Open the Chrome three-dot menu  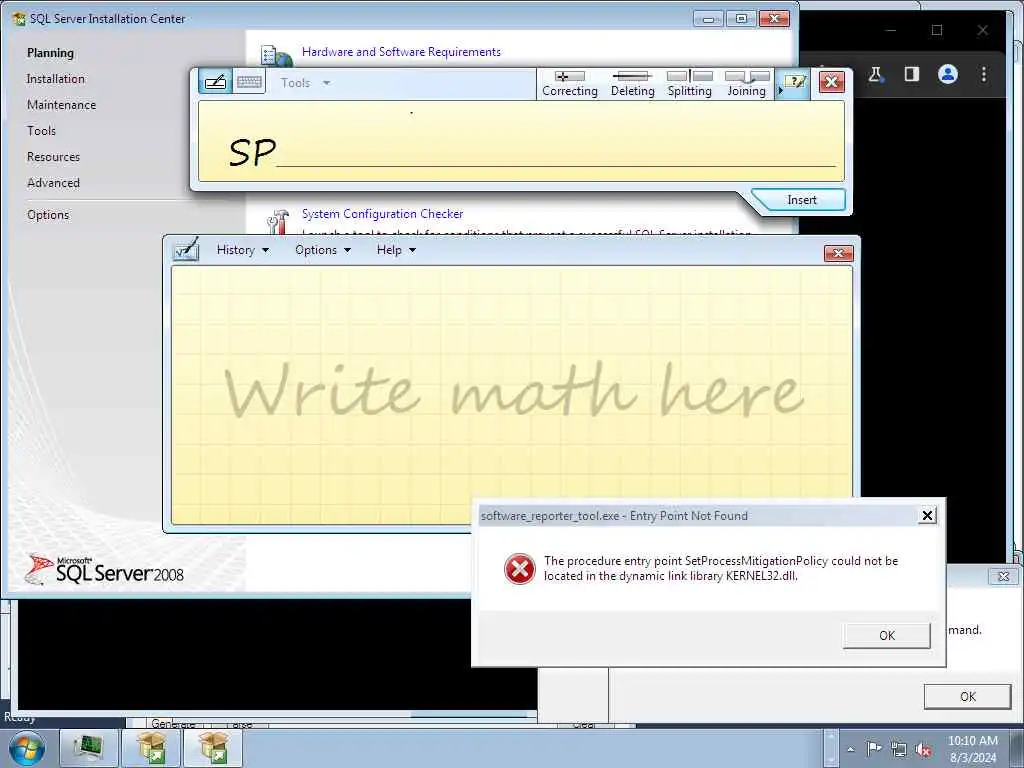(x=984, y=74)
